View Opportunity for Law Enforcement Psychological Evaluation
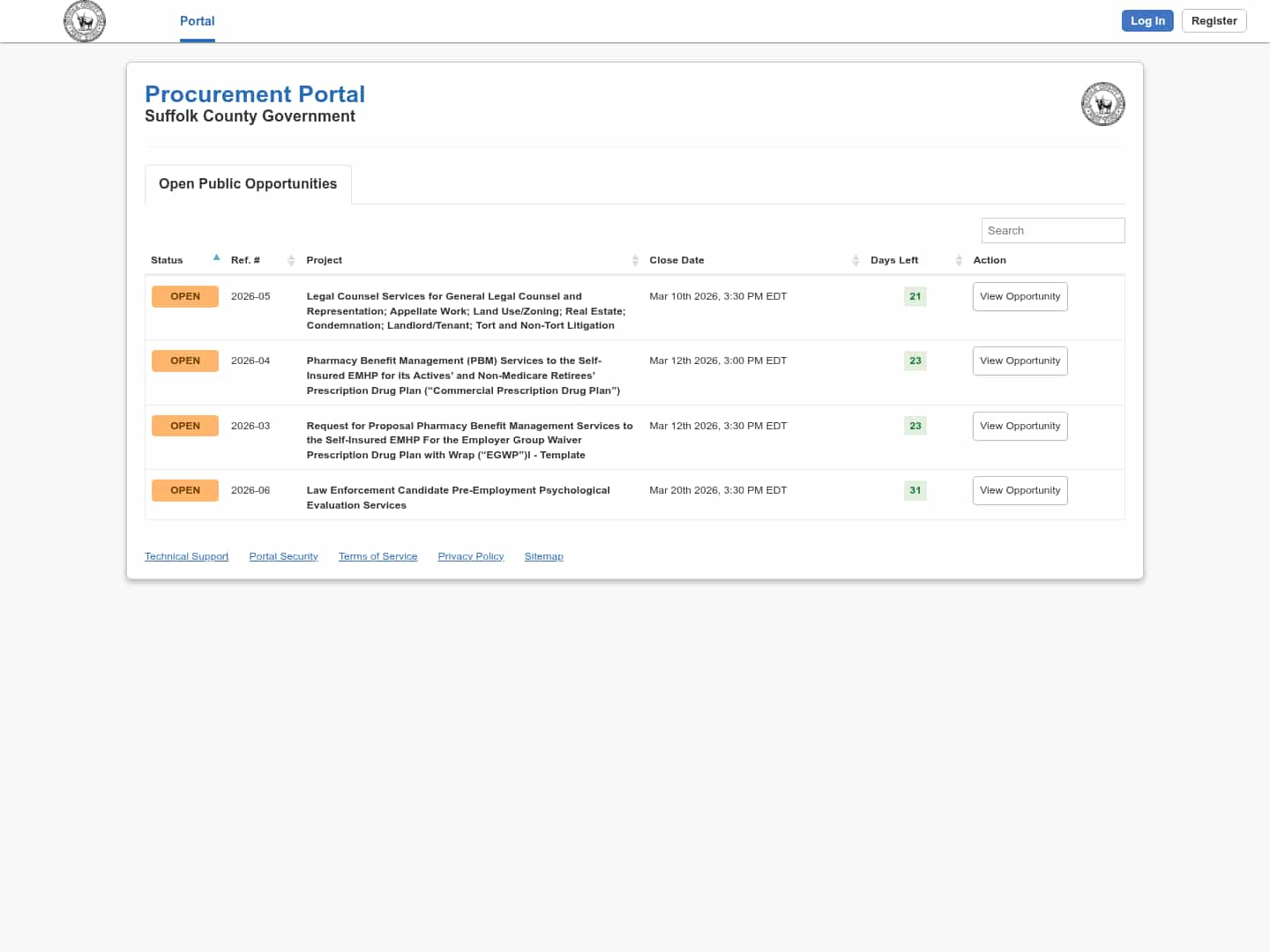This screenshot has width=1270, height=952. coord(1020,491)
